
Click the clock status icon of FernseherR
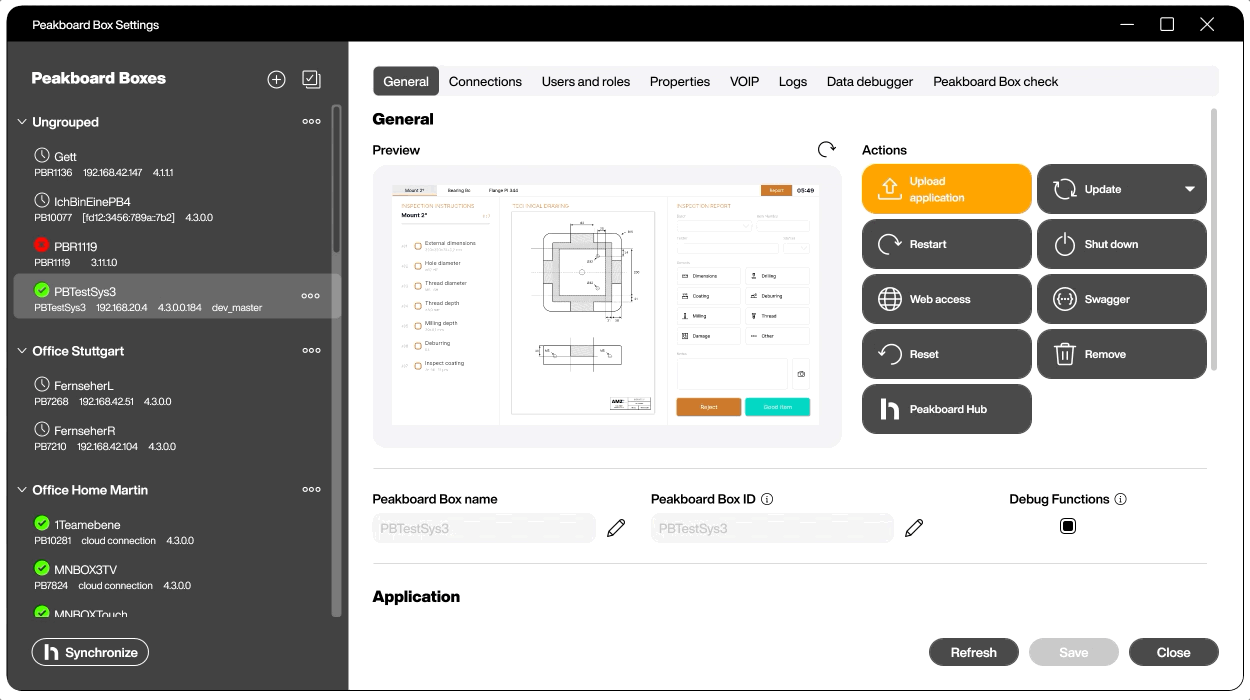coord(42,429)
